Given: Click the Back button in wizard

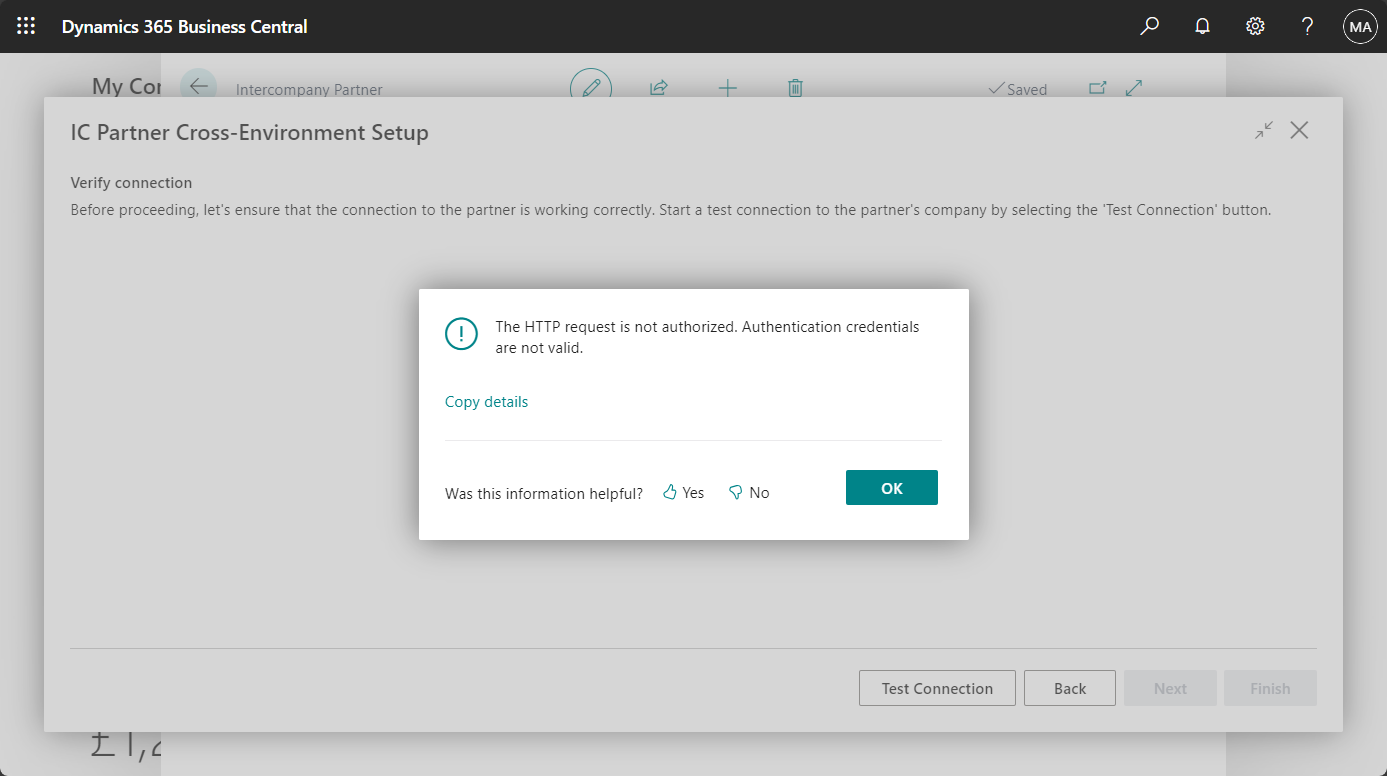Looking at the screenshot, I should tap(1069, 688).
